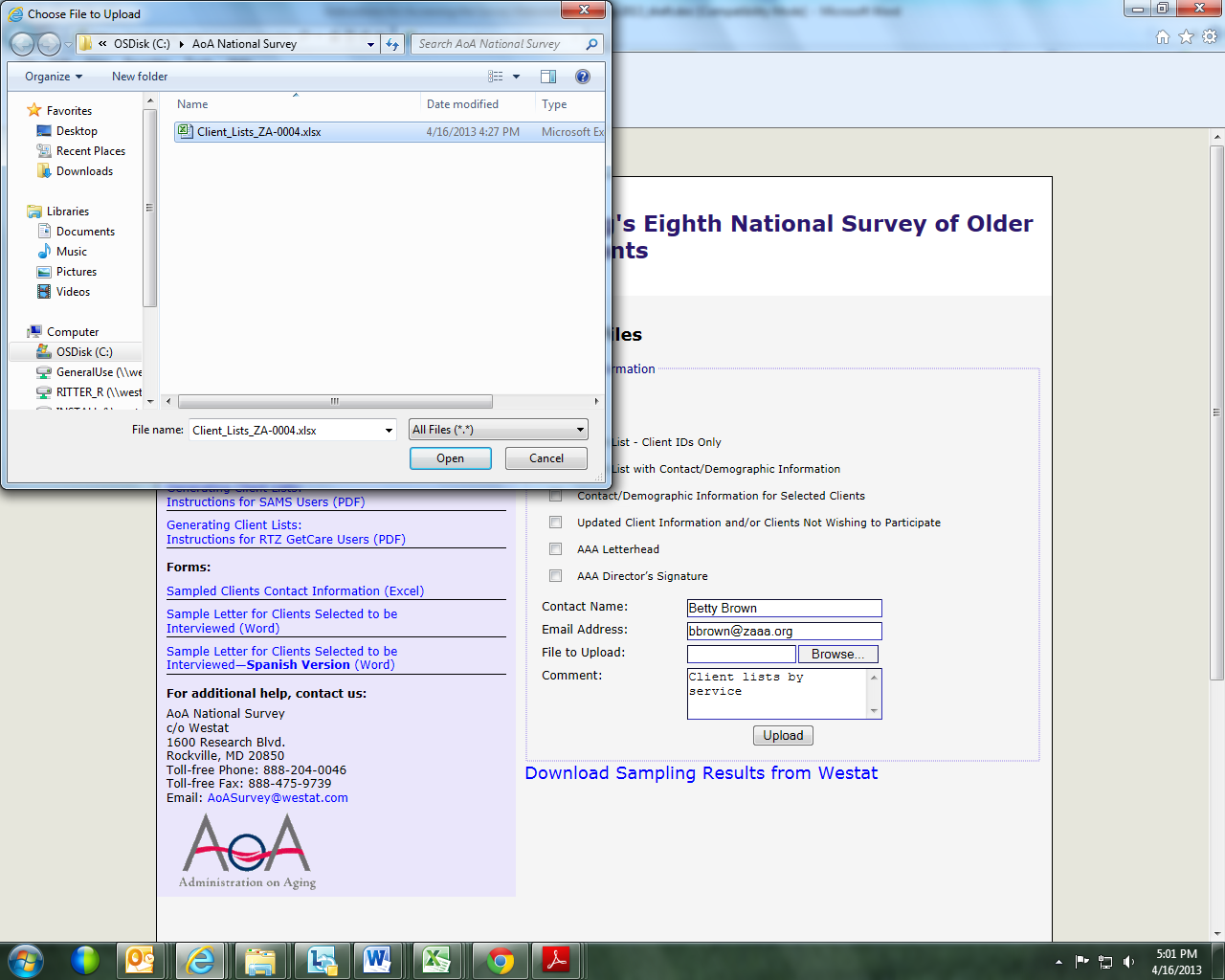Select the Client_Lists_ZA-0004.xlsx file icon

[x=186, y=132]
